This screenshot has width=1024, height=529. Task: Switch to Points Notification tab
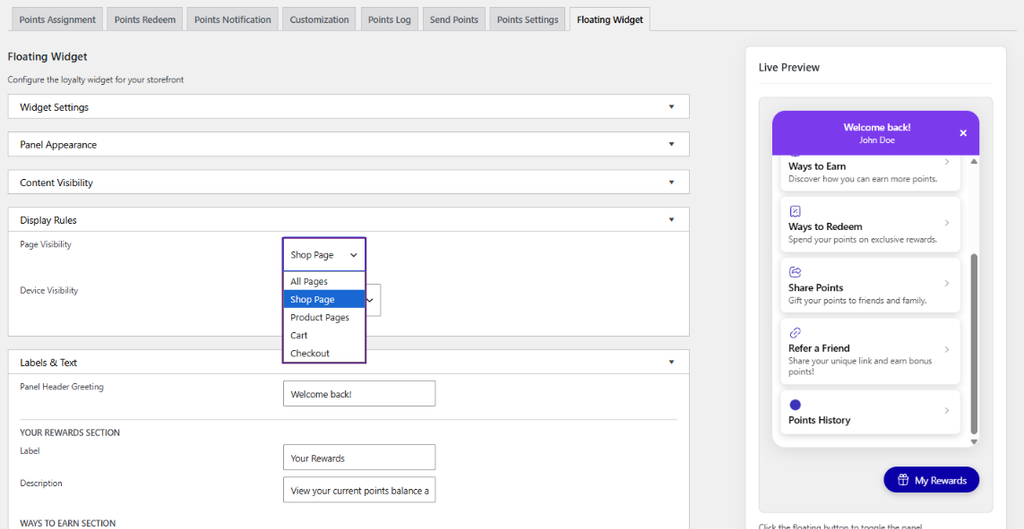pos(232,20)
